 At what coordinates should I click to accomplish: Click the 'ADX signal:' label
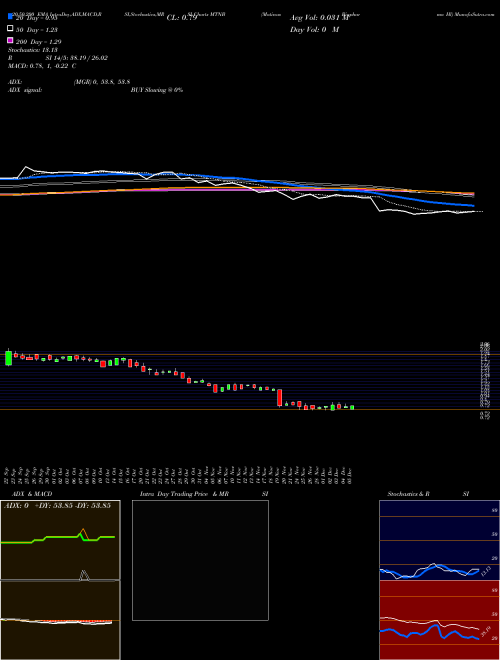pyautogui.click(x=25, y=90)
